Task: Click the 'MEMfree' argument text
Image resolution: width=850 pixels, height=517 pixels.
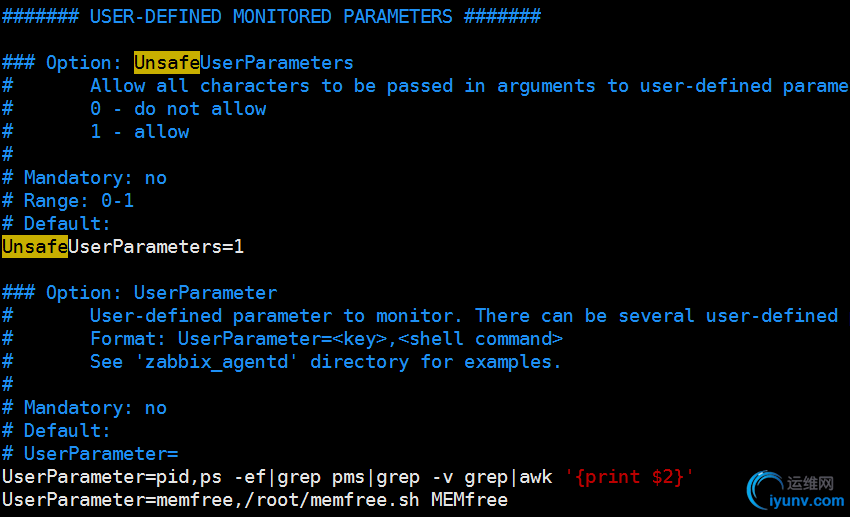Action: click(469, 499)
